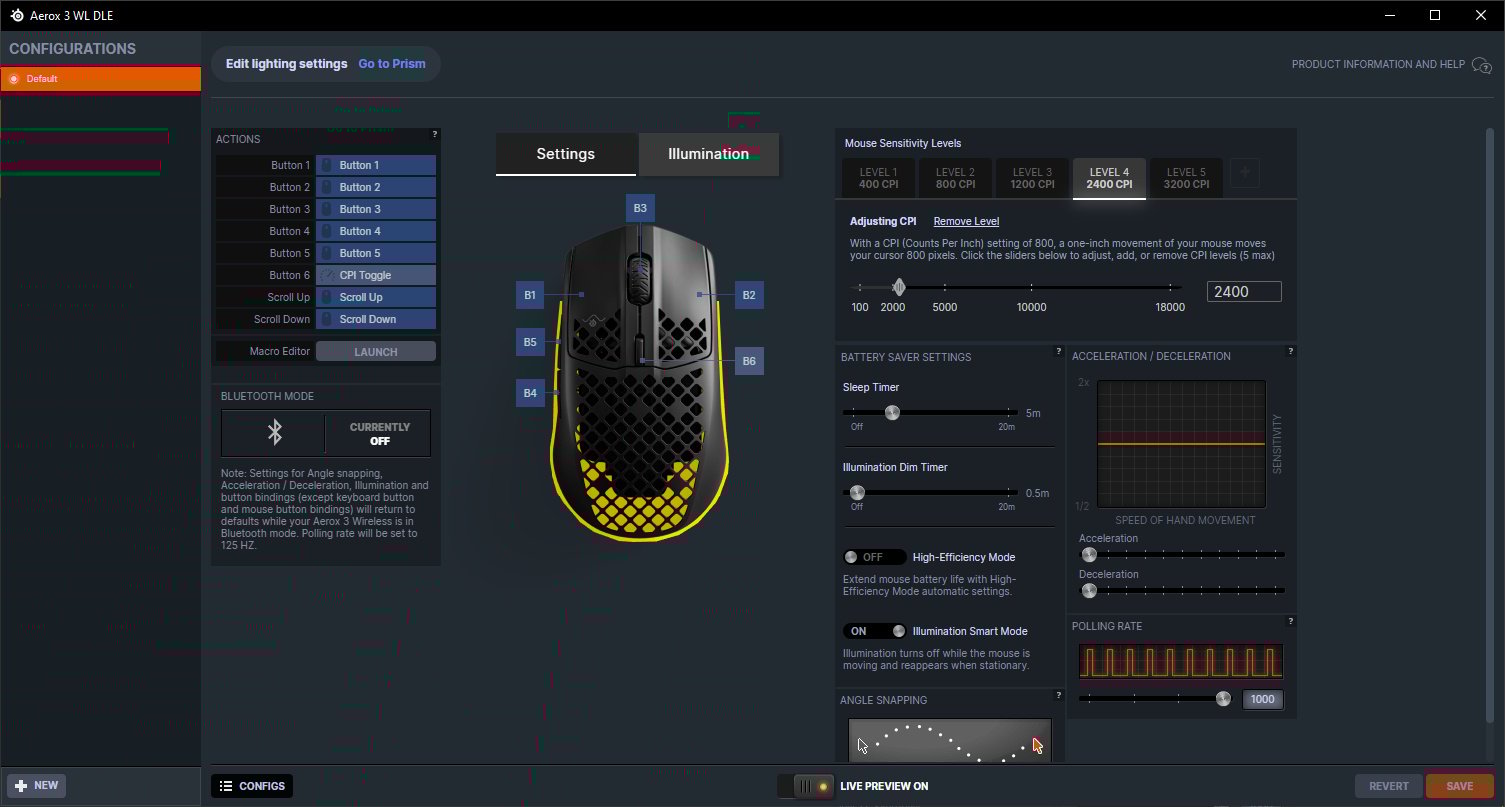Click the Illumination Dim Timer slider handle
1505x807 pixels.
857,492
